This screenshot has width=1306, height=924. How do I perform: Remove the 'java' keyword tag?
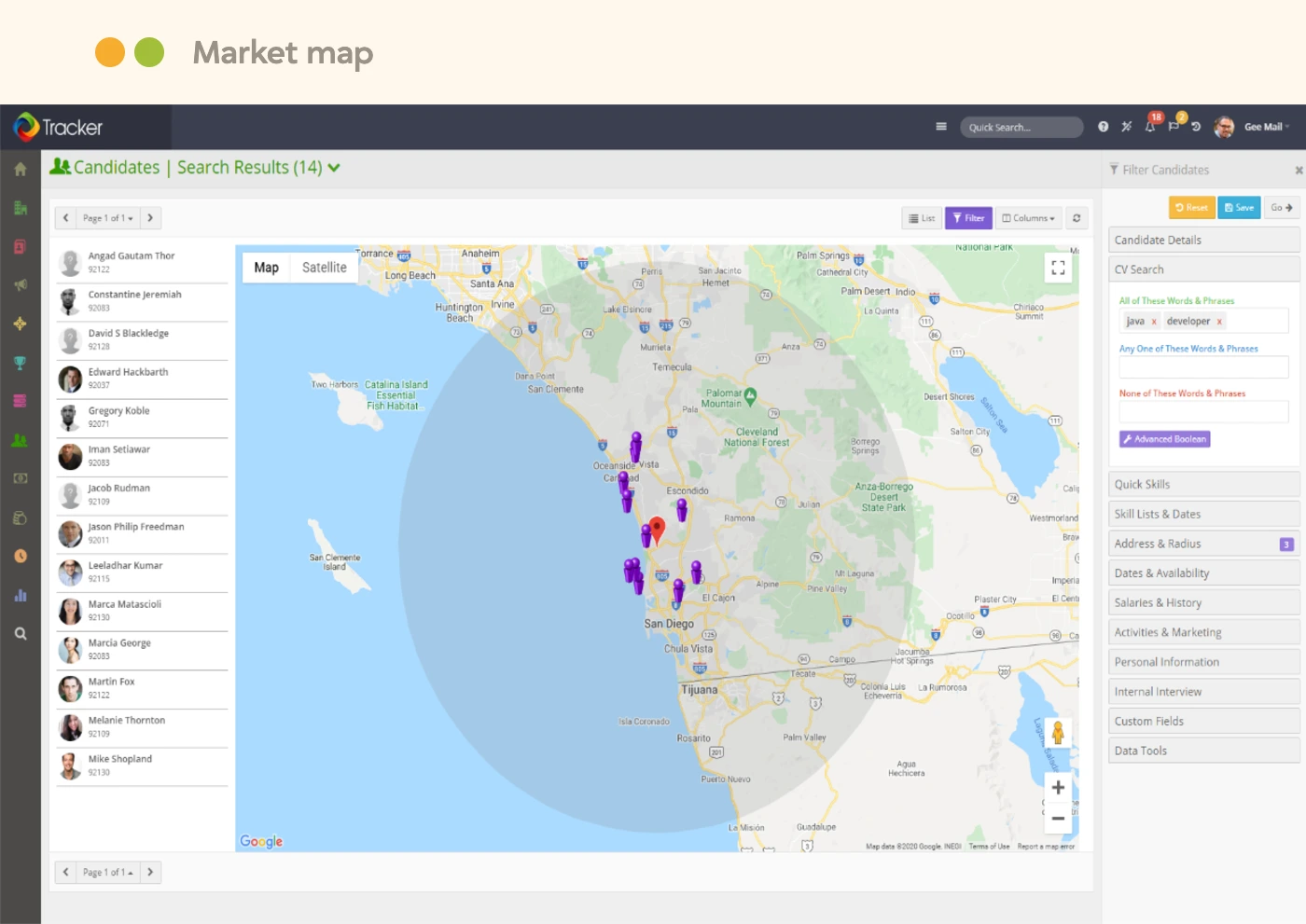tap(1154, 322)
